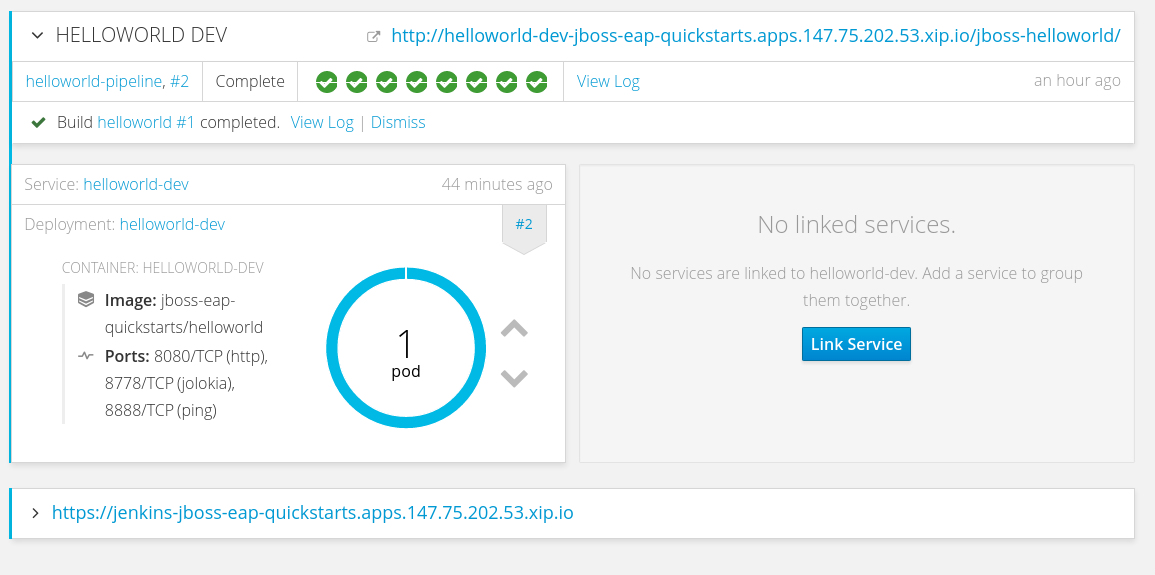Click the Ports pulse icon
Image resolution: width=1155 pixels, height=575 pixels.
(x=86, y=356)
